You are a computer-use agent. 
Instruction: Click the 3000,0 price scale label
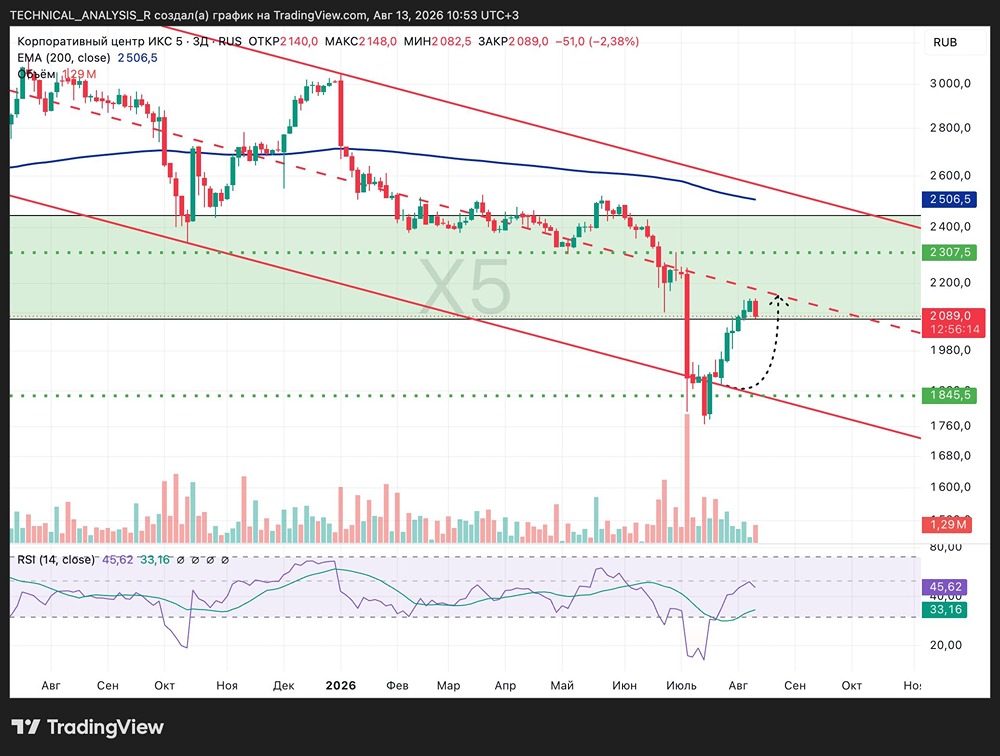950,84
